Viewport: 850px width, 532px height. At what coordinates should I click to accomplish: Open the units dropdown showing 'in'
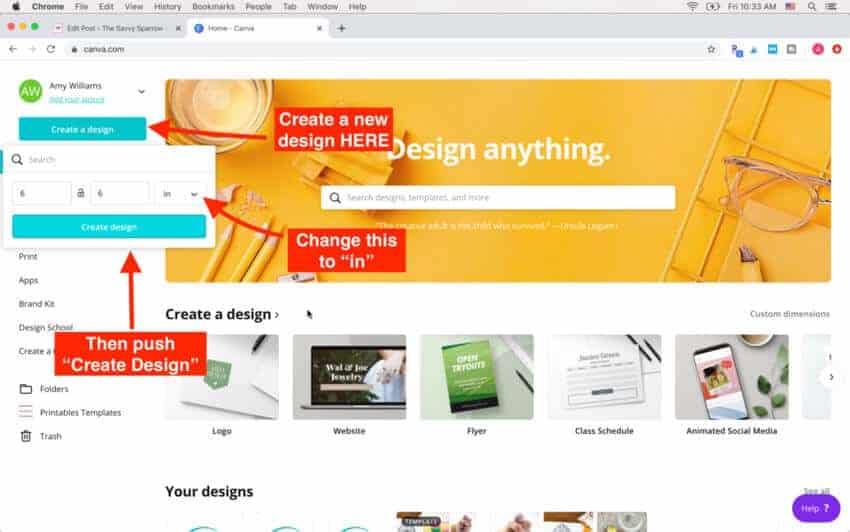click(x=180, y=194)
